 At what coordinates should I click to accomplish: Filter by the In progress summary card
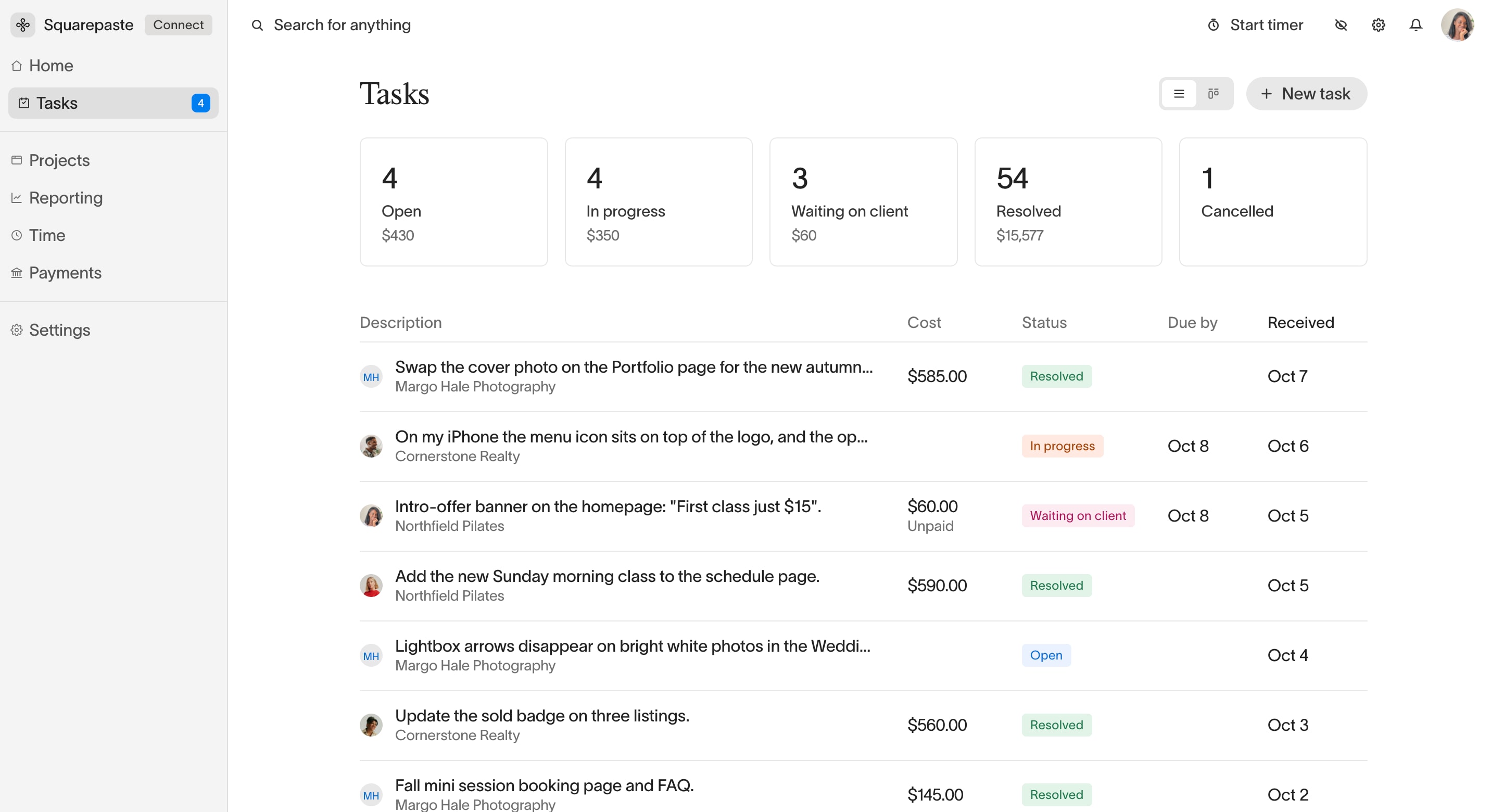659,202
